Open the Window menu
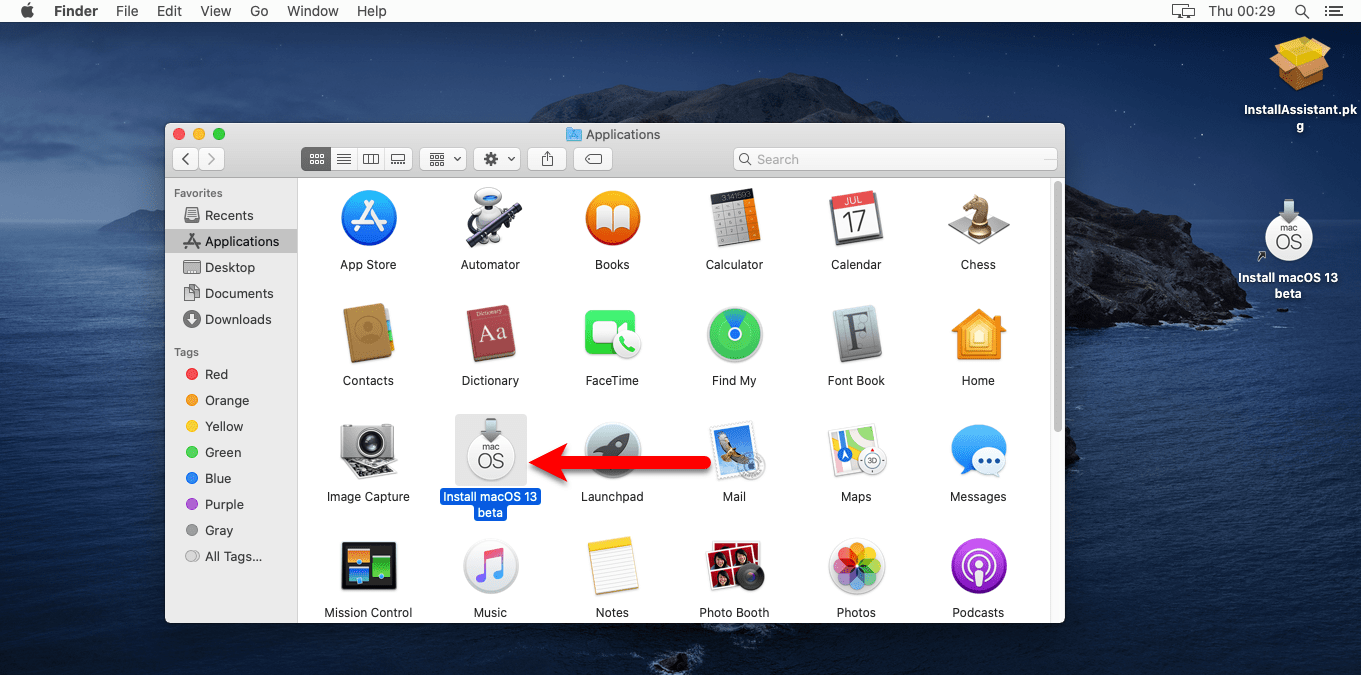 pos(312,11)
